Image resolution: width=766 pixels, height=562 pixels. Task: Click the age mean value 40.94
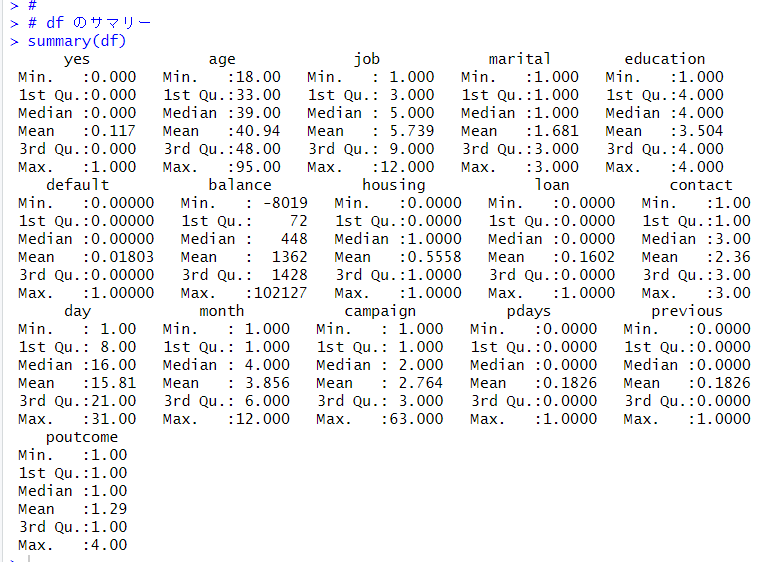tap(258, 131)
